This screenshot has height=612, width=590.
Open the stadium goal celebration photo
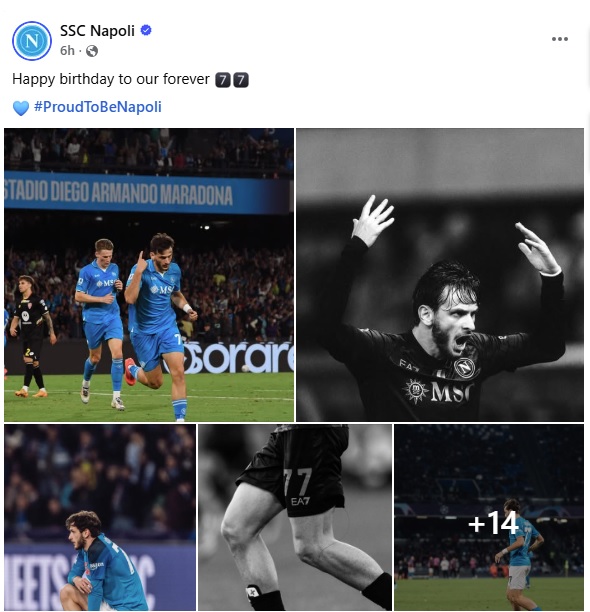(149, 275)
